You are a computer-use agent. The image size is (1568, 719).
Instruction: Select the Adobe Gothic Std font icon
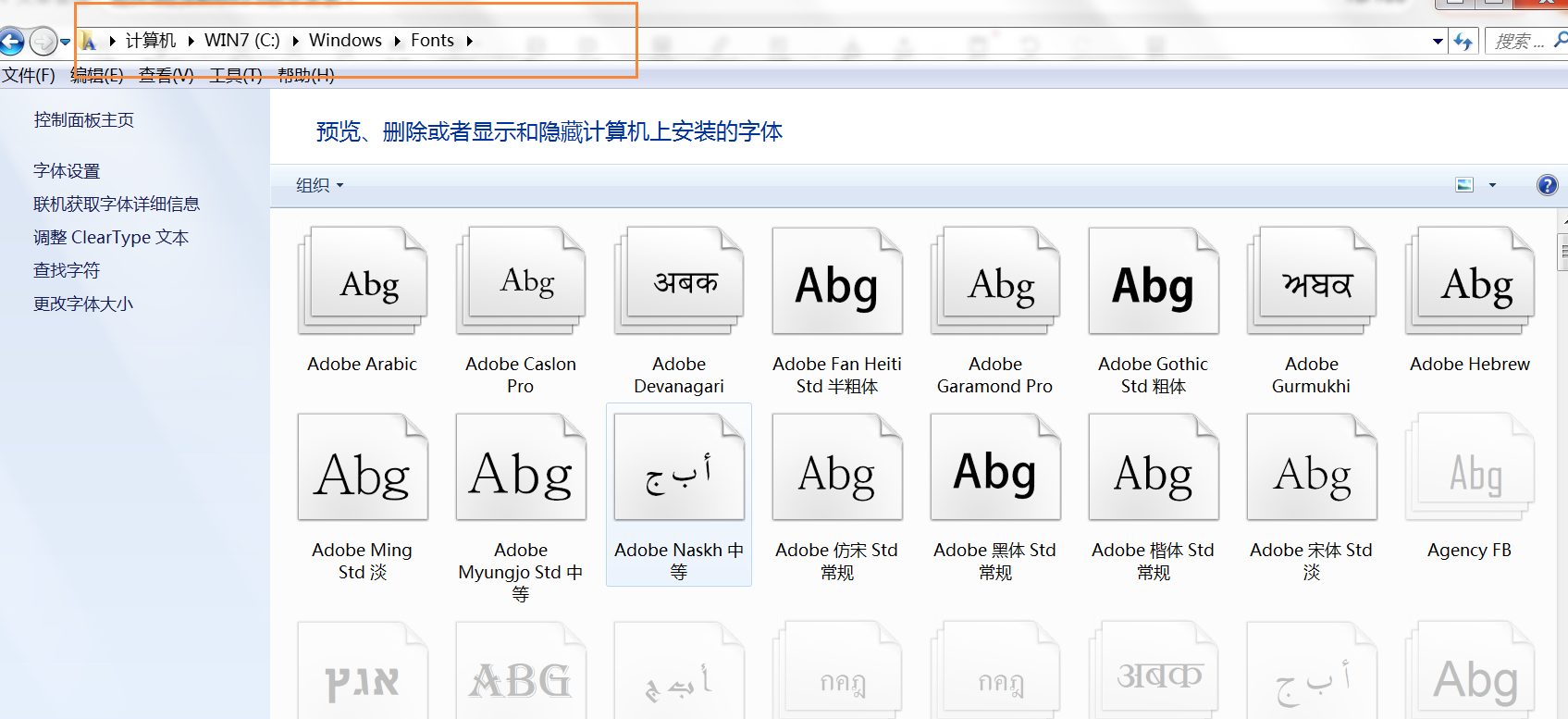tap(1154, 281)
